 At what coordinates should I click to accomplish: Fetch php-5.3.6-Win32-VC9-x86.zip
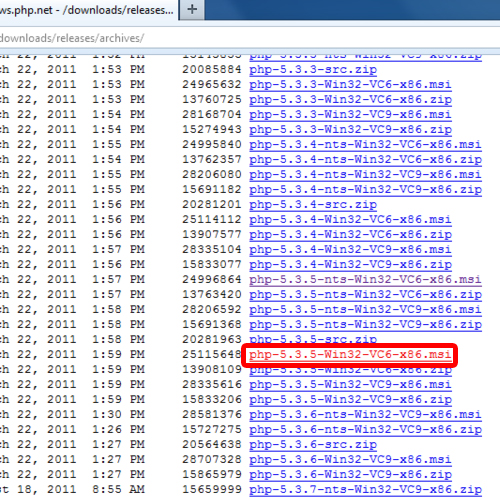click(350, 474)
